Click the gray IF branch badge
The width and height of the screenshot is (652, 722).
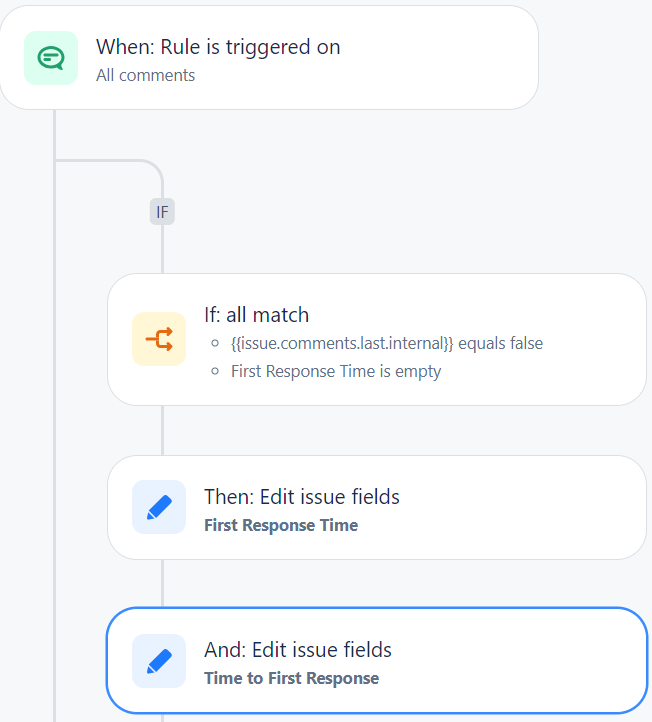coord(162,212)
